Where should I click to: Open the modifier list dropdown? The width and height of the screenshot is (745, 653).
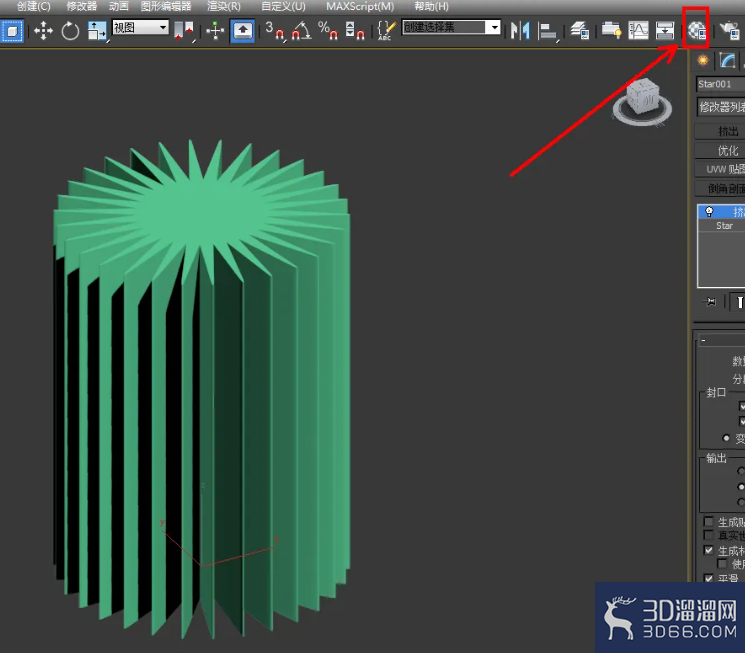point(721,107)
